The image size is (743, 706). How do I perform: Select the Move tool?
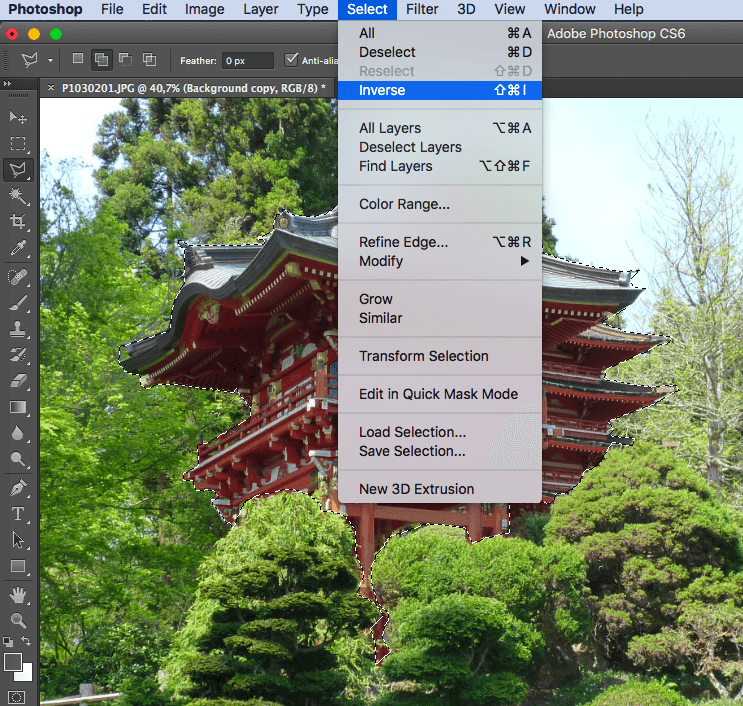[18, 119]
